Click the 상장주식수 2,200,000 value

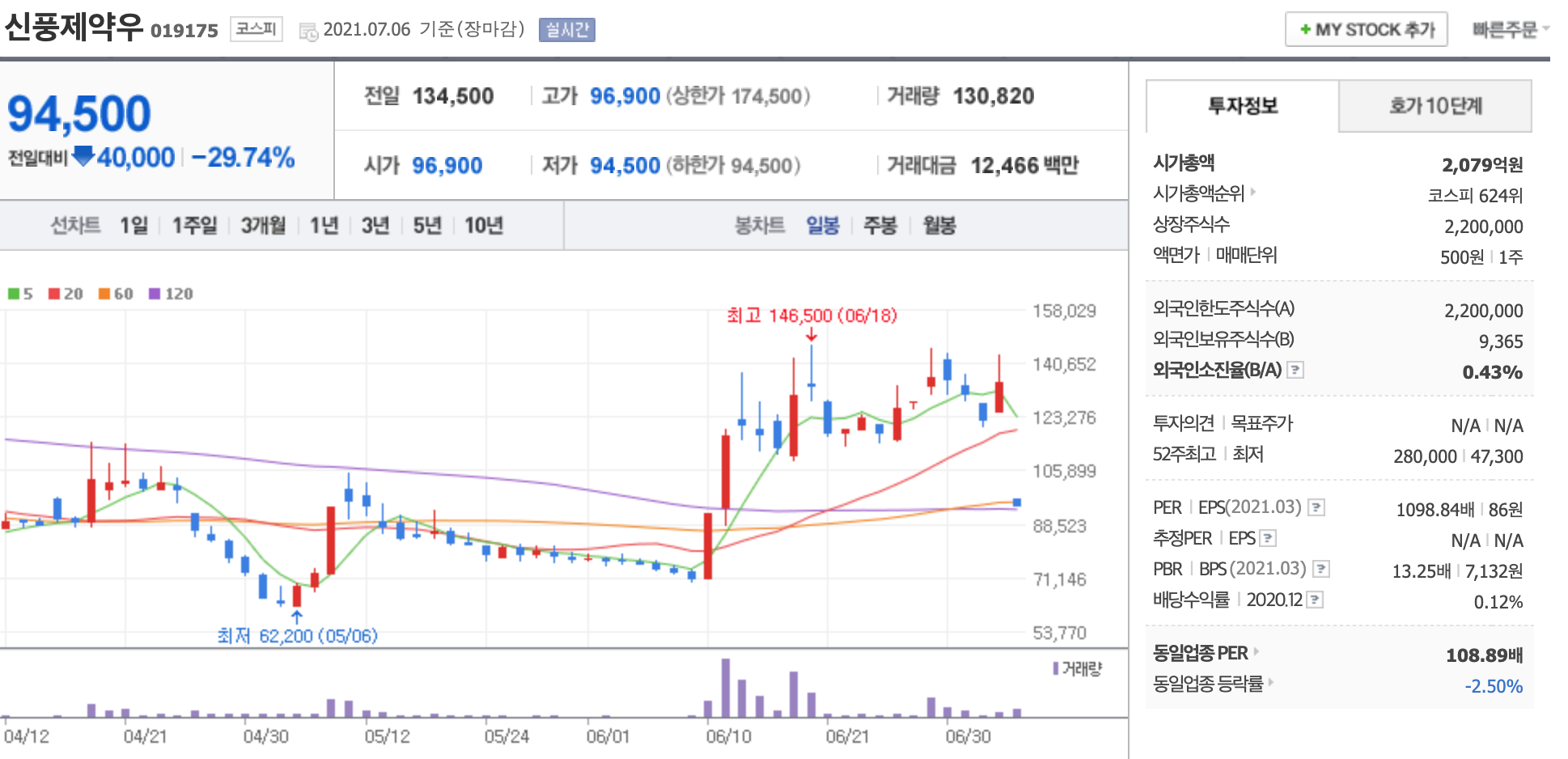point(1484,227)
